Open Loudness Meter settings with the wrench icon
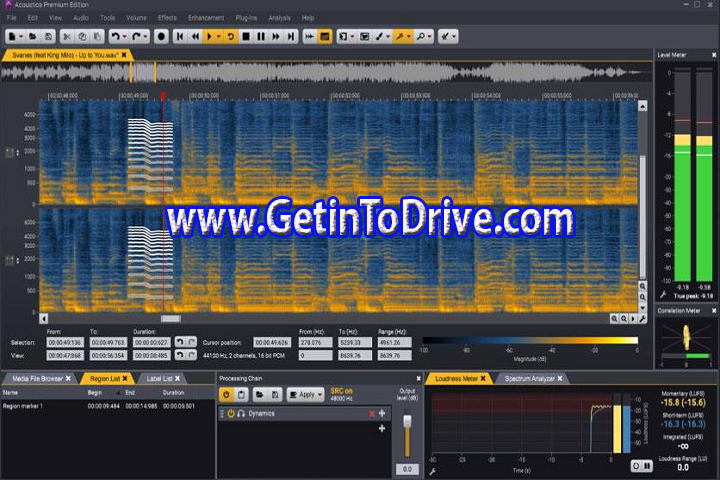Viewport: 720px width, 480px height. tap(432, 472)
